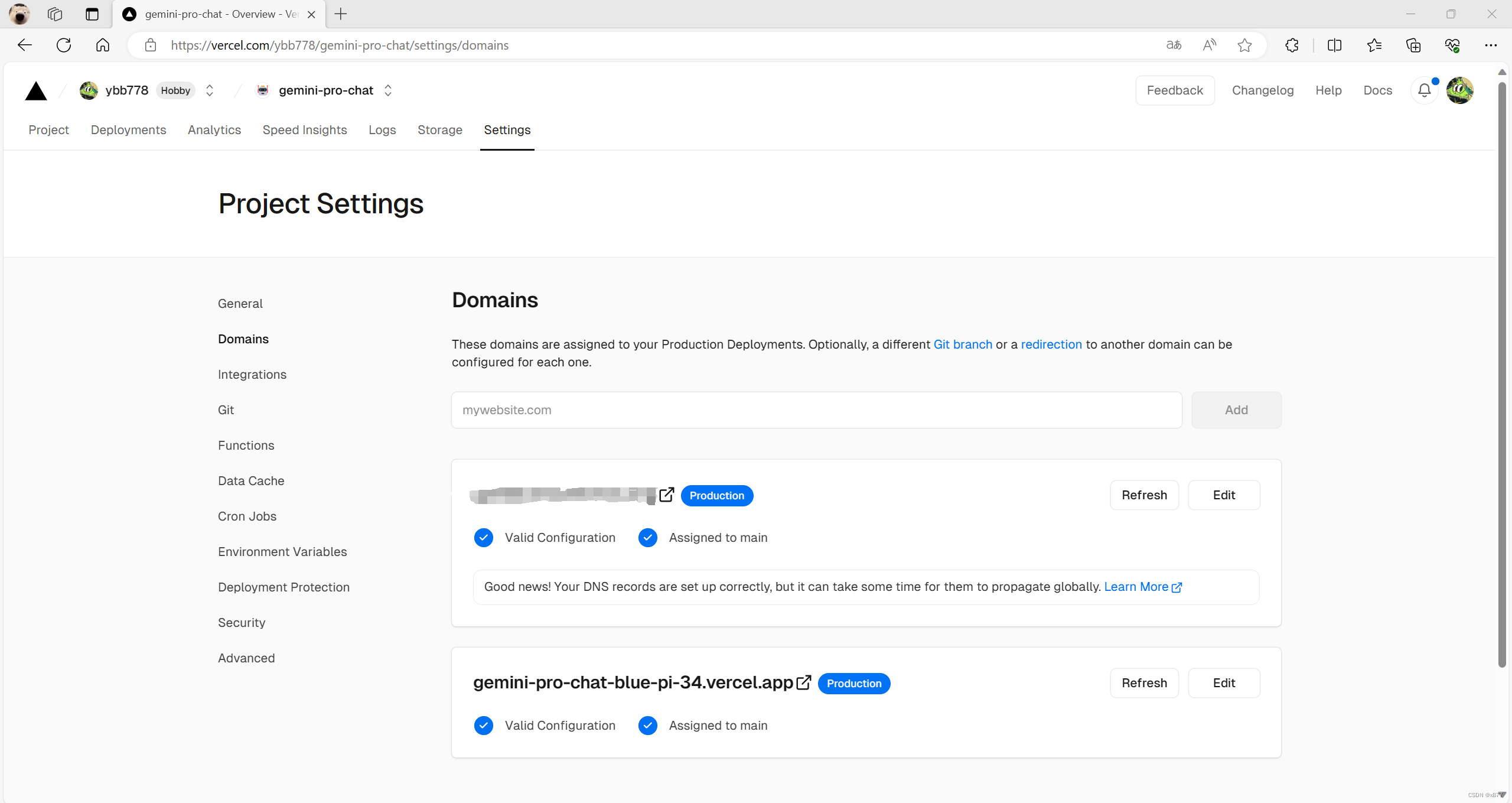The image size is (1512, 803).
Task: Click the Vercel triangle logo
Action: [36, 91]
